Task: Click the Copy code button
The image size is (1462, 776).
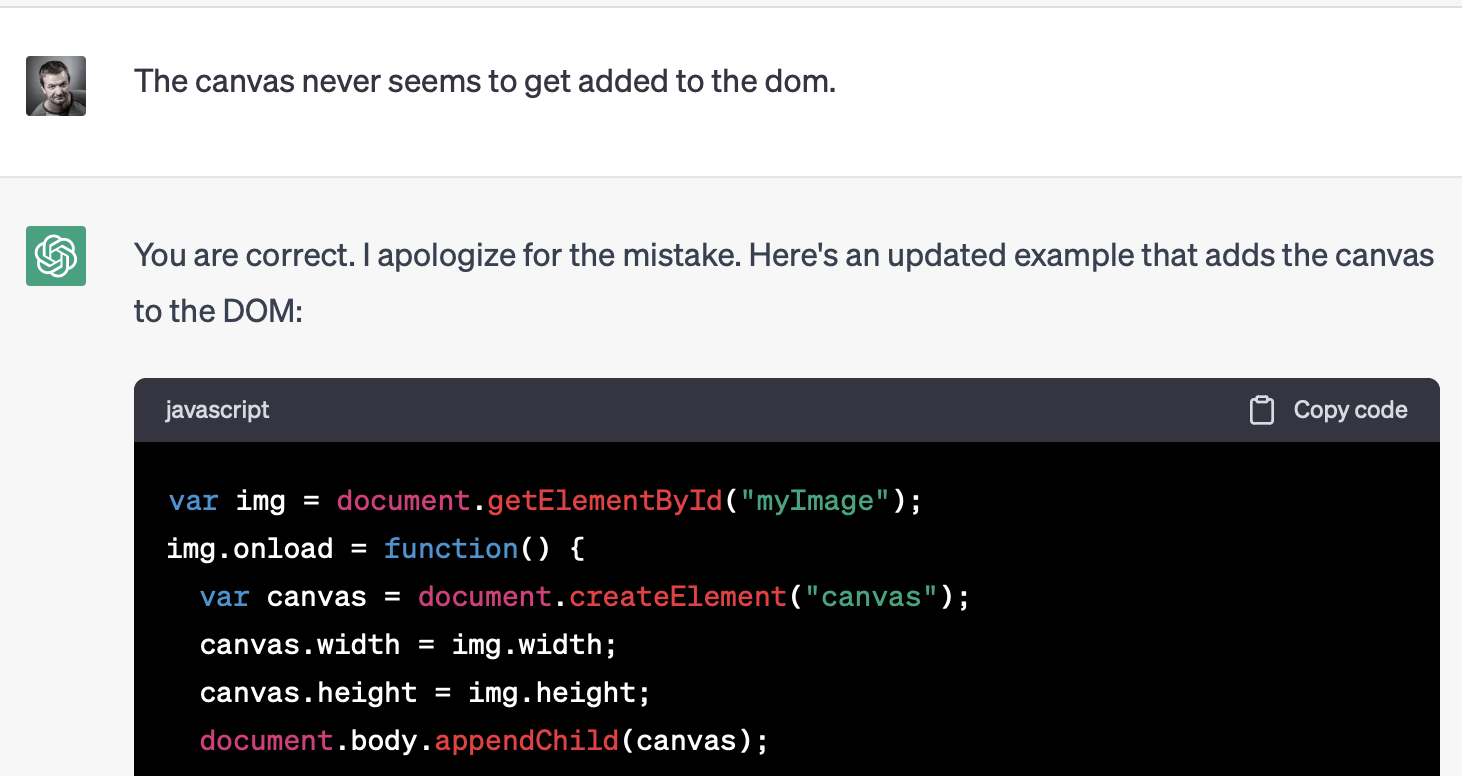Action: pyautogui.click(x=1329, y=411)
